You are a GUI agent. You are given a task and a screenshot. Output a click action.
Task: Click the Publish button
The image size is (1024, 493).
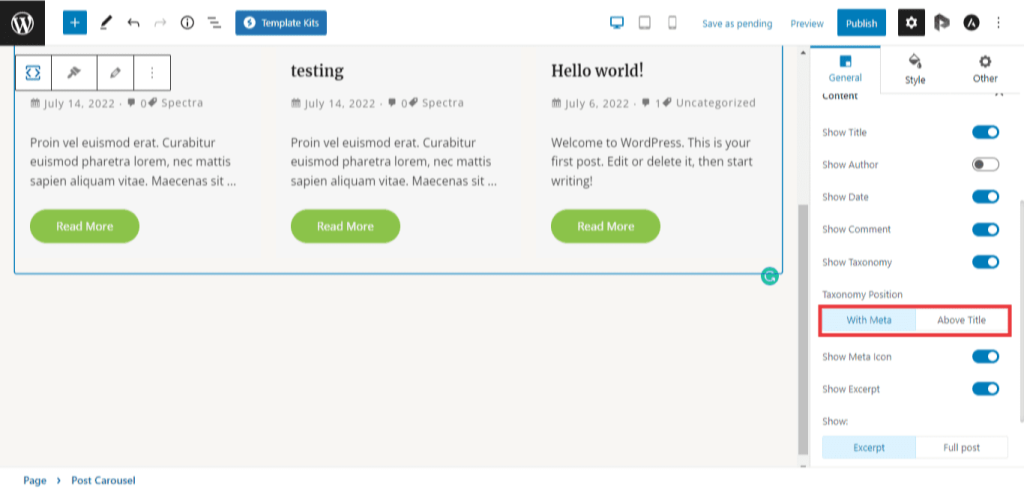point(861,23)
